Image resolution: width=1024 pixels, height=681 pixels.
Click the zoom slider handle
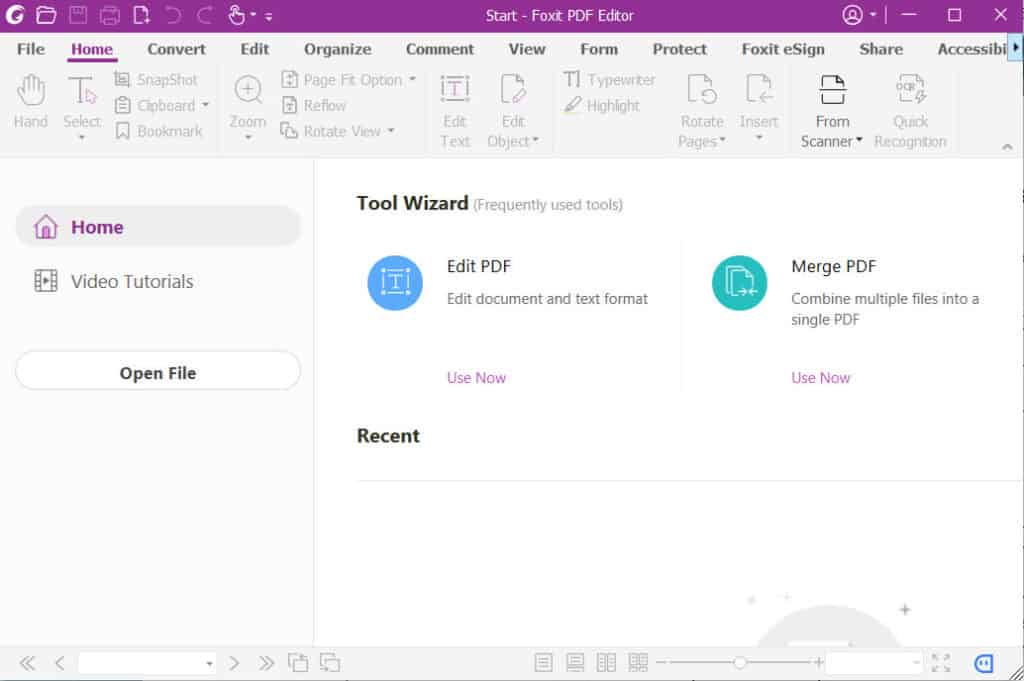[740, 662]
